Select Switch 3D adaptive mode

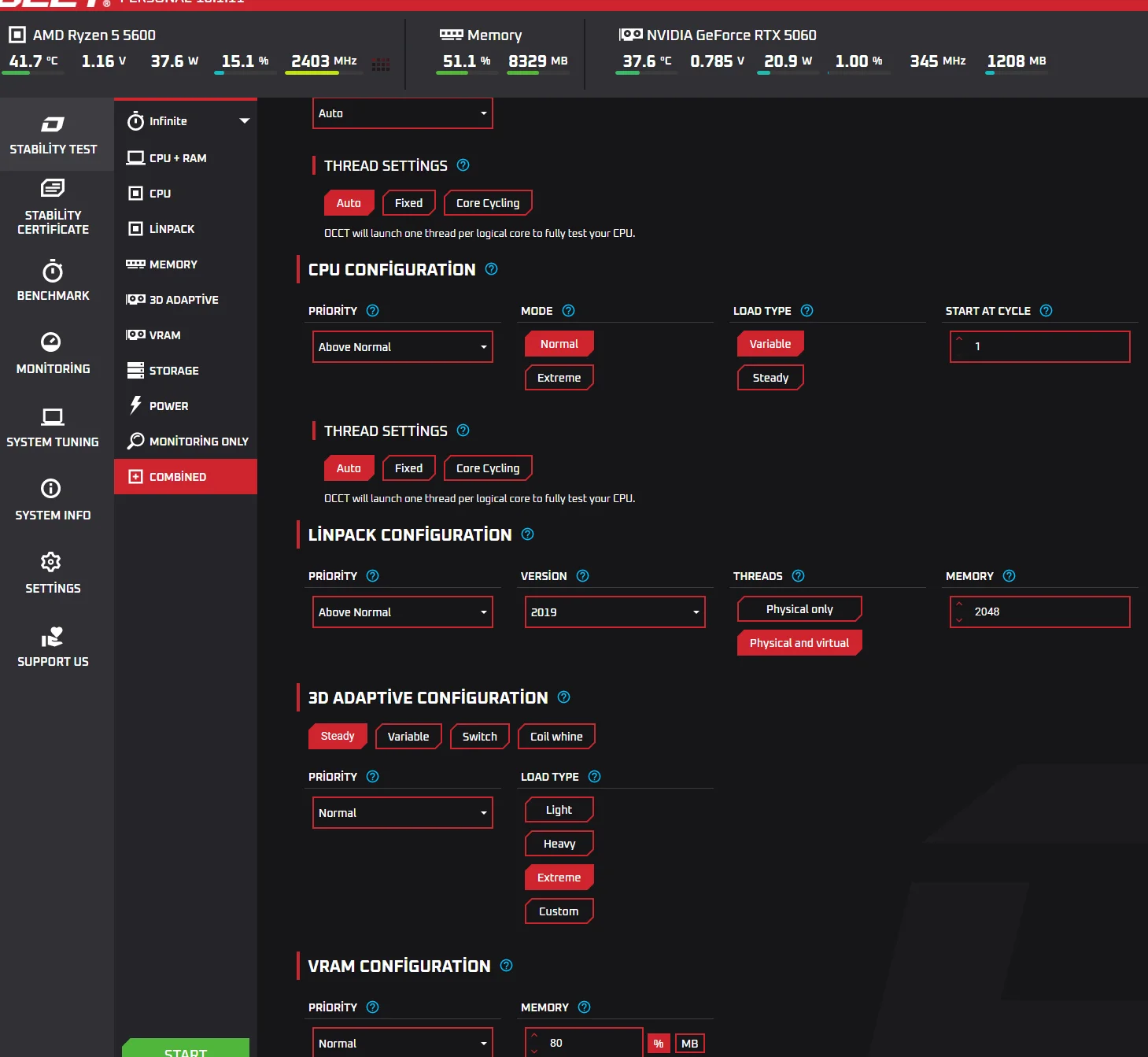480,737
